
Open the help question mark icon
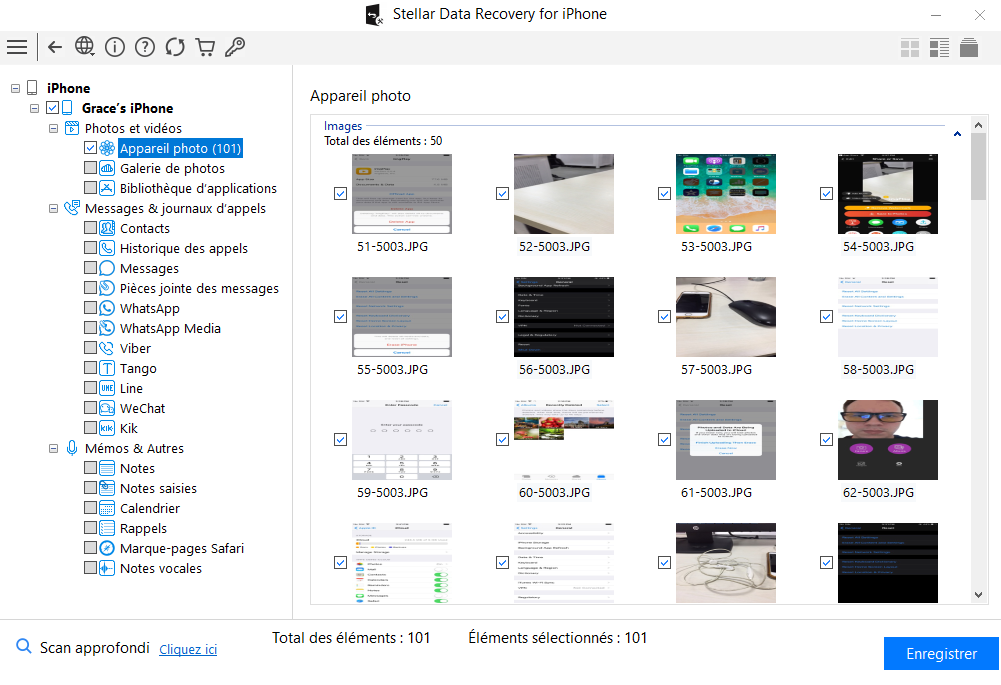point(145,47)
